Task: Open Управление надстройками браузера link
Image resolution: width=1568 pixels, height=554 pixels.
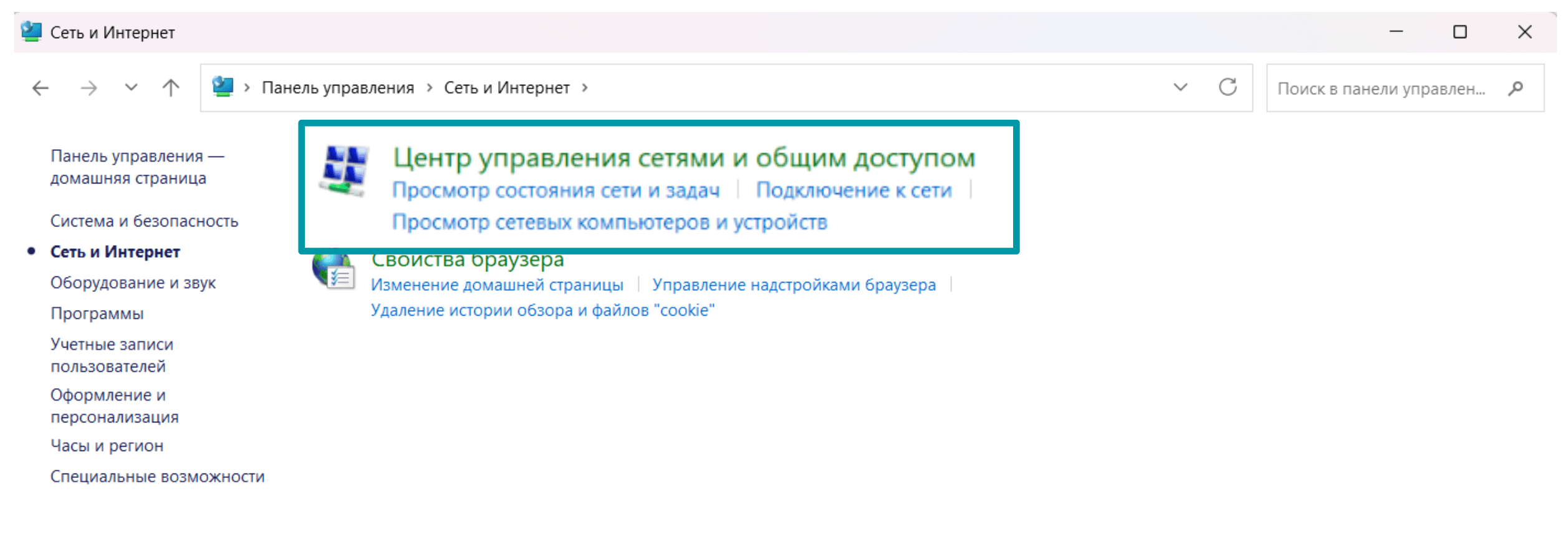Action: pos(794,285)
